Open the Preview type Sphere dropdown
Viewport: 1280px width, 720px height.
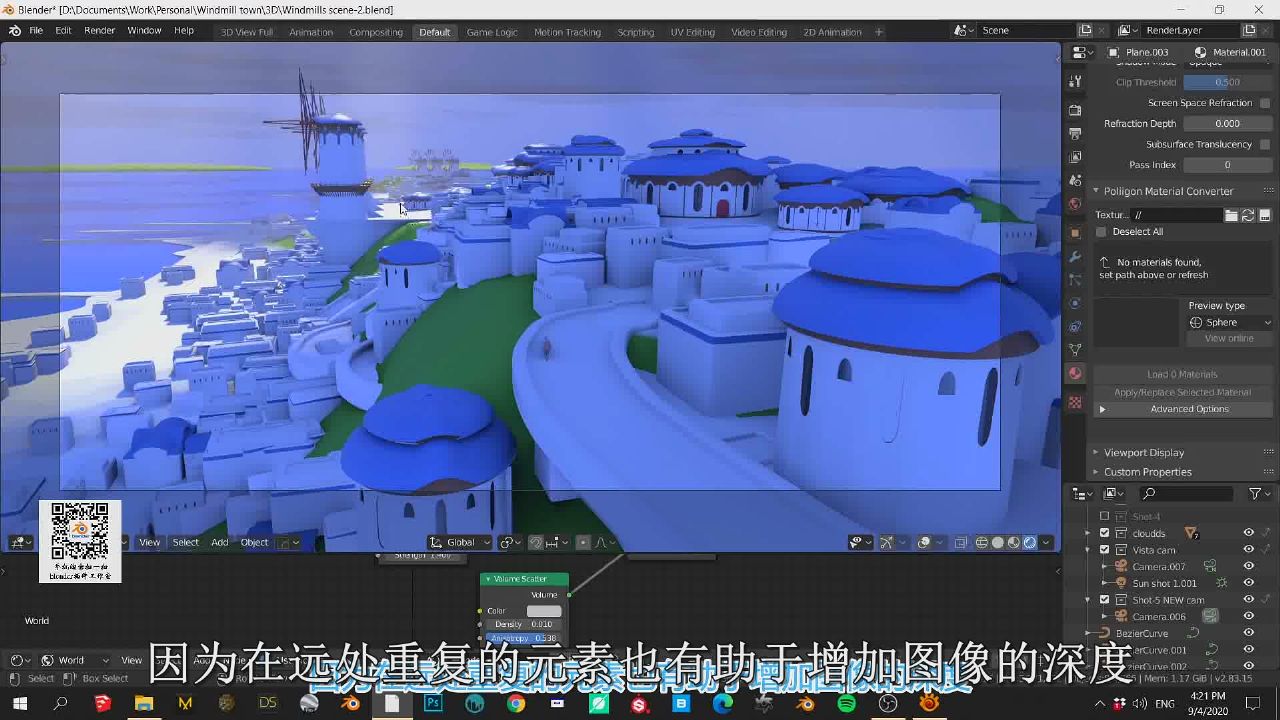click(1230, 322)
